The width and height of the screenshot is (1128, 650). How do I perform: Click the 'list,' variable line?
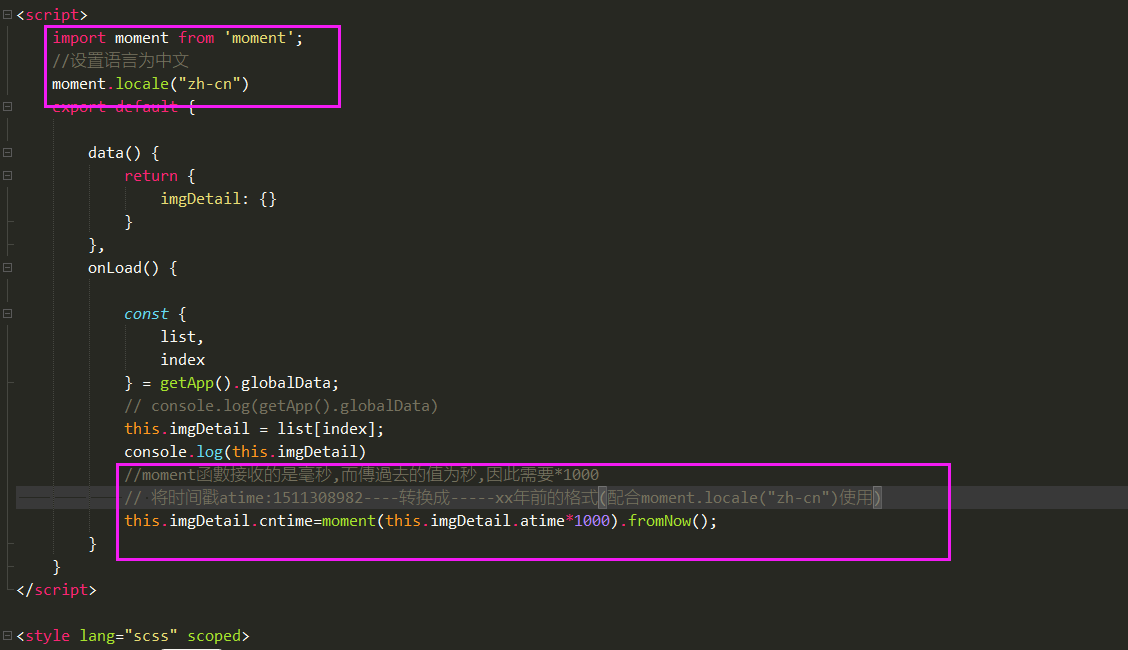pyautogui.click(x=182, y=337)
